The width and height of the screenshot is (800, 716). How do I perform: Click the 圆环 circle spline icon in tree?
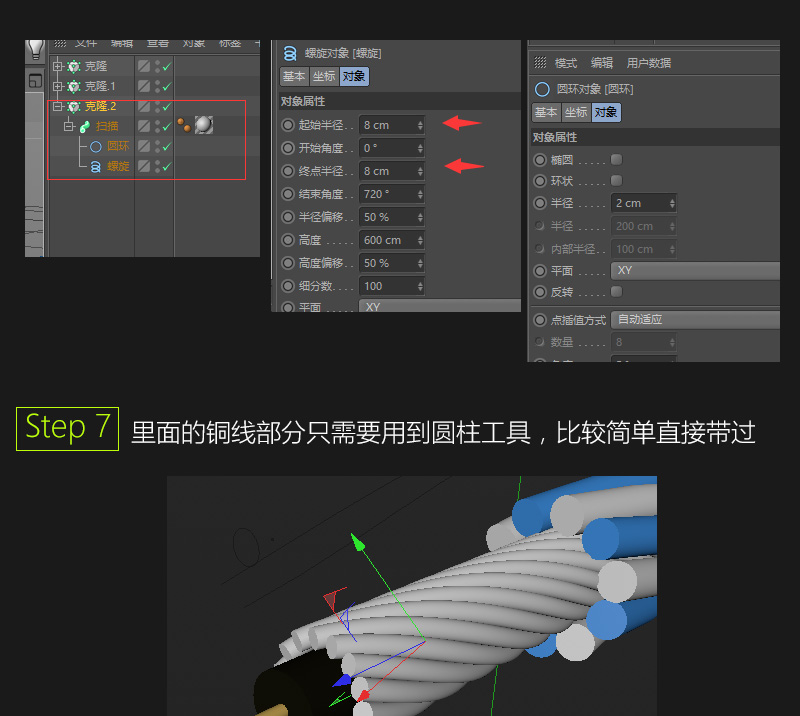pos(96,147)
